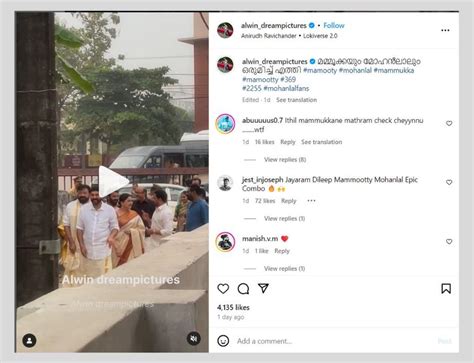Image resolution: width=474 pixels, height=363 pixels.
Task: Open alwin_dreampictures username in post header
Action: pos(273,25)
